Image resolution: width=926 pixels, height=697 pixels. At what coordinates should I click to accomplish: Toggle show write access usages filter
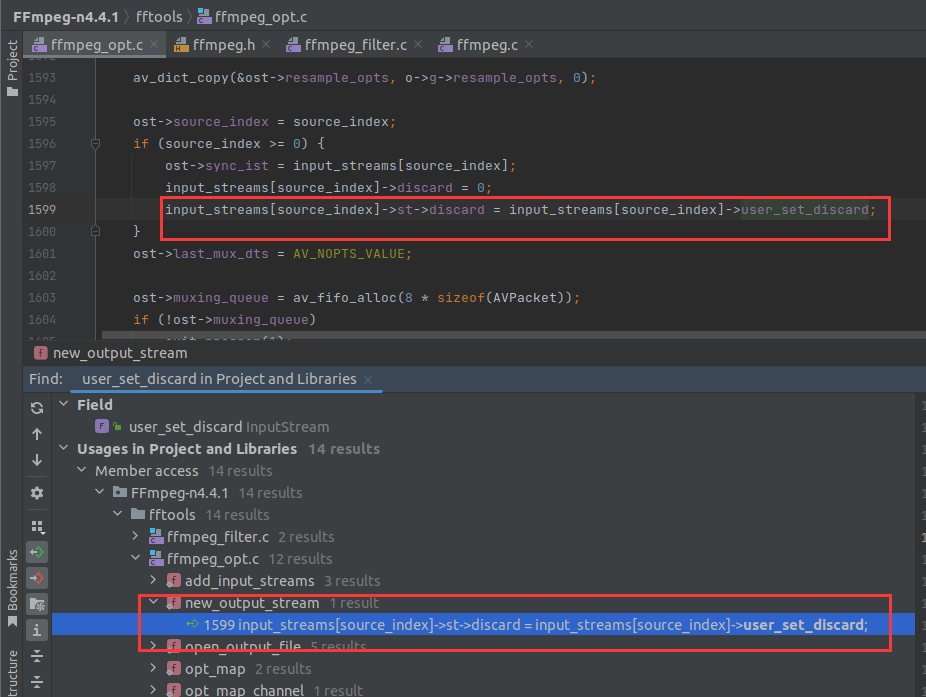pyautogui.click(x=37, y=578)
